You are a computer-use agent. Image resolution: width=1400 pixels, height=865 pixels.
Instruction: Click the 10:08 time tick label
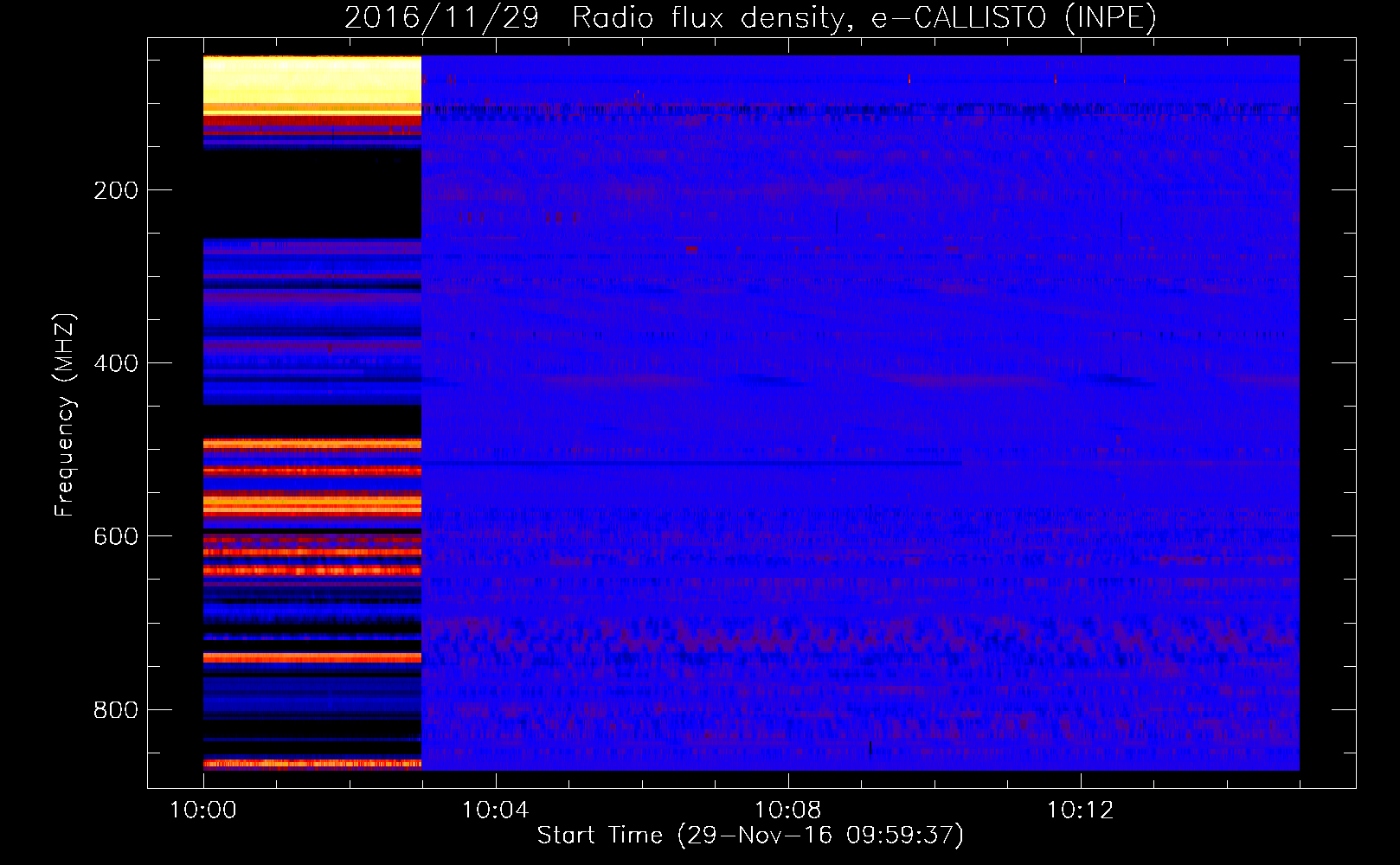click(787, 810)
